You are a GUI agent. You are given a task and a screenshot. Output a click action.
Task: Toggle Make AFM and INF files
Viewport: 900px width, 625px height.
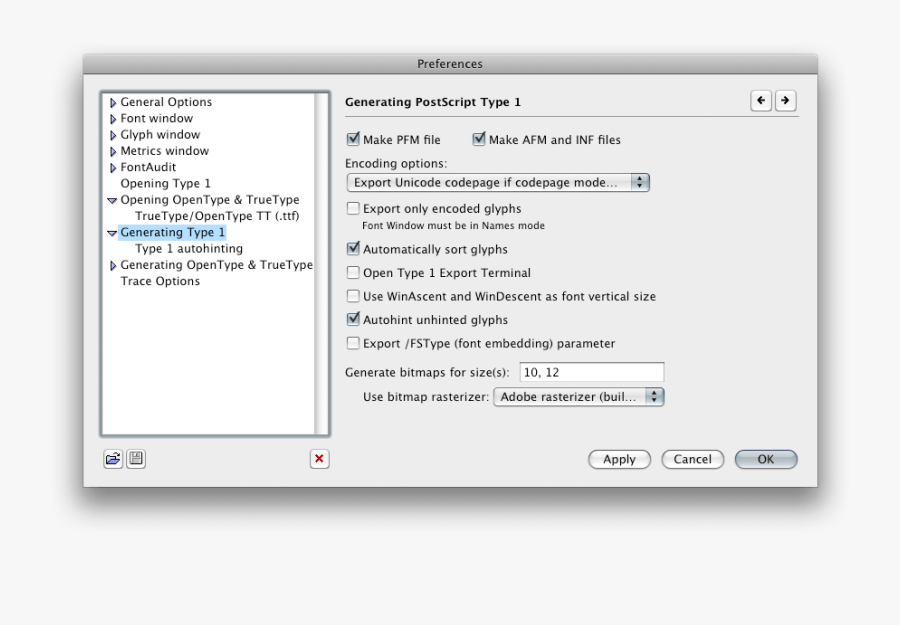(x=479, y=140)
